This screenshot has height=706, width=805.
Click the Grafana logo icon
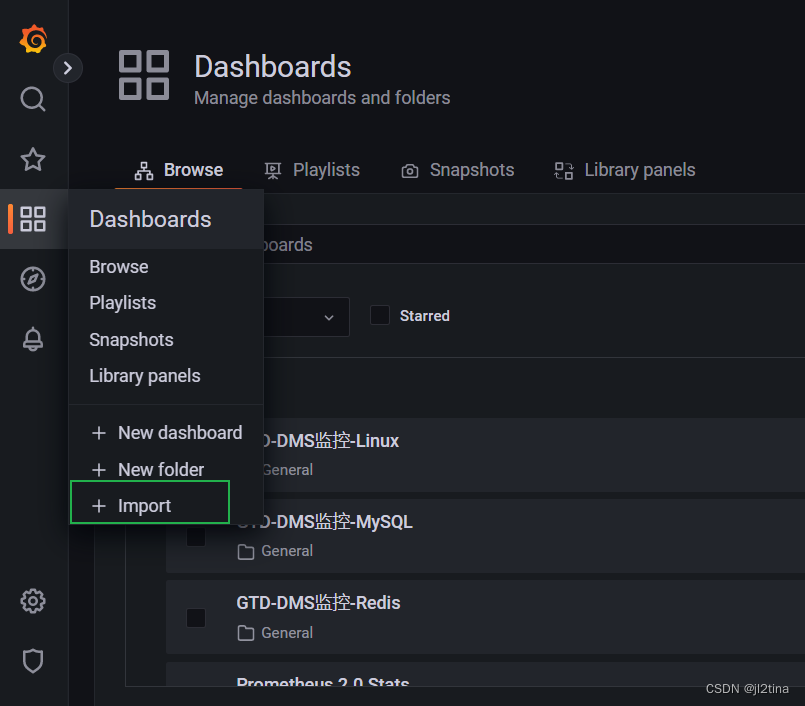[33, 40]
